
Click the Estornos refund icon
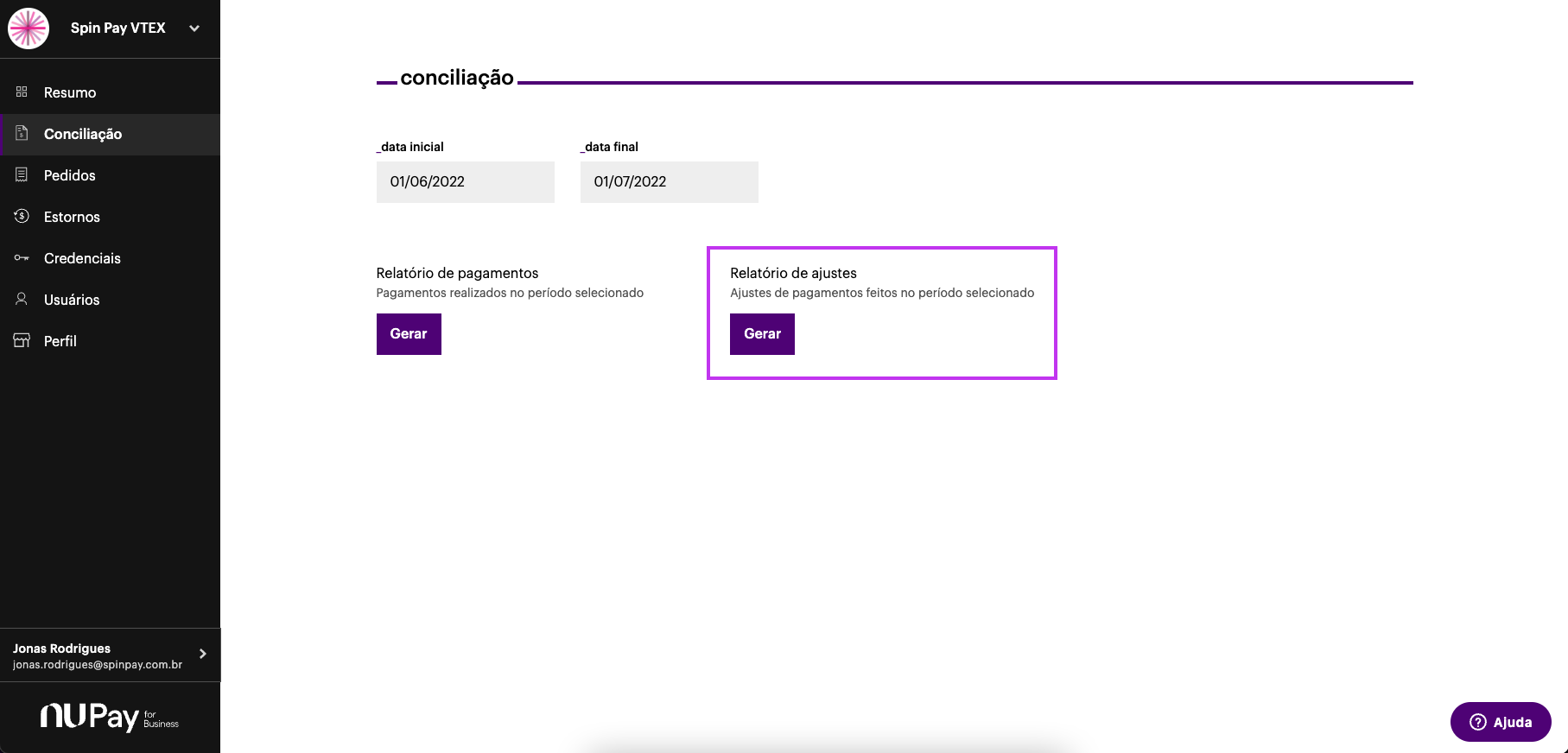point(22,216)
